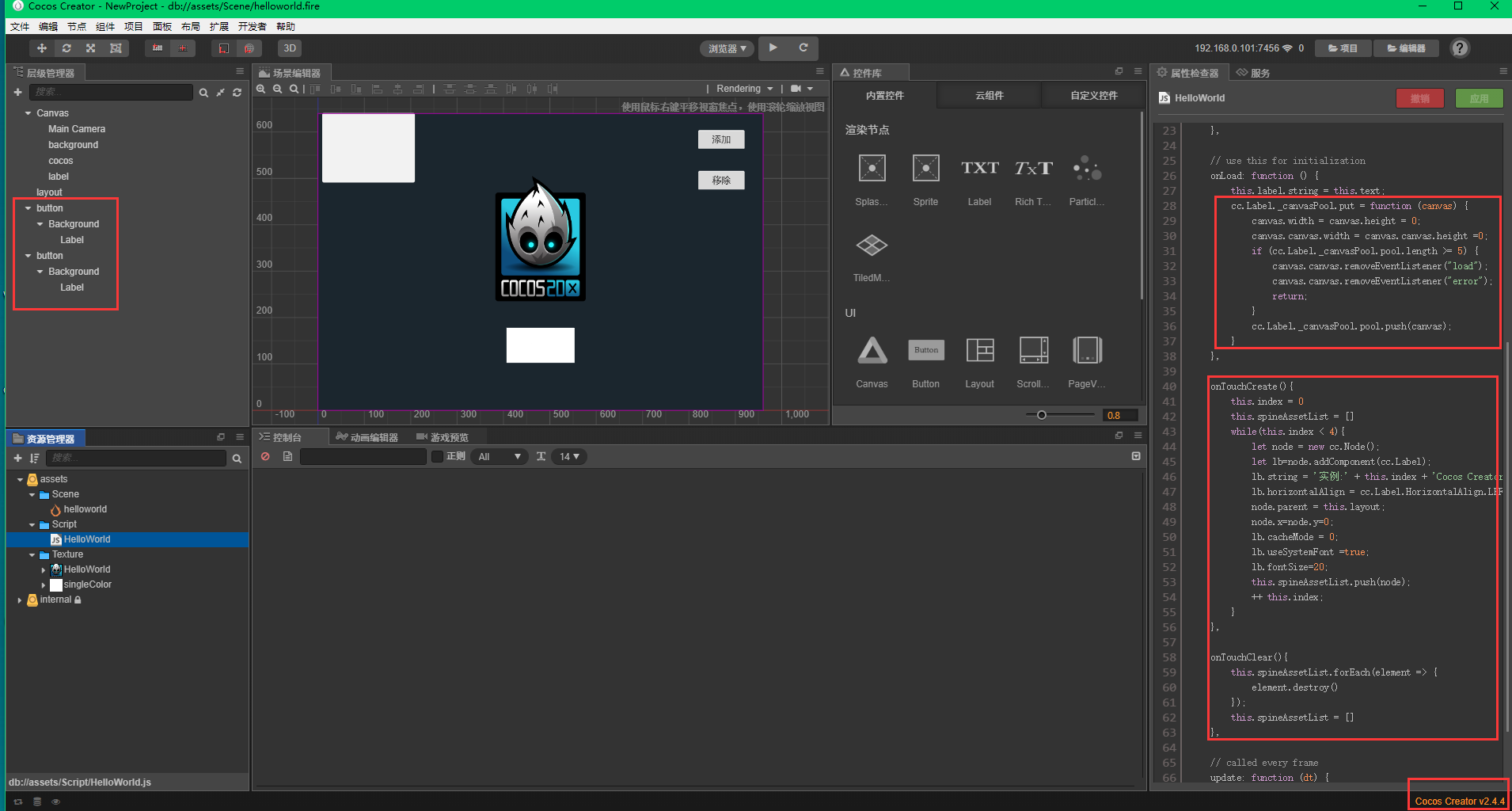
Task: Click the Splash Sprite widget icon
Action: click(x=872, y=168)
